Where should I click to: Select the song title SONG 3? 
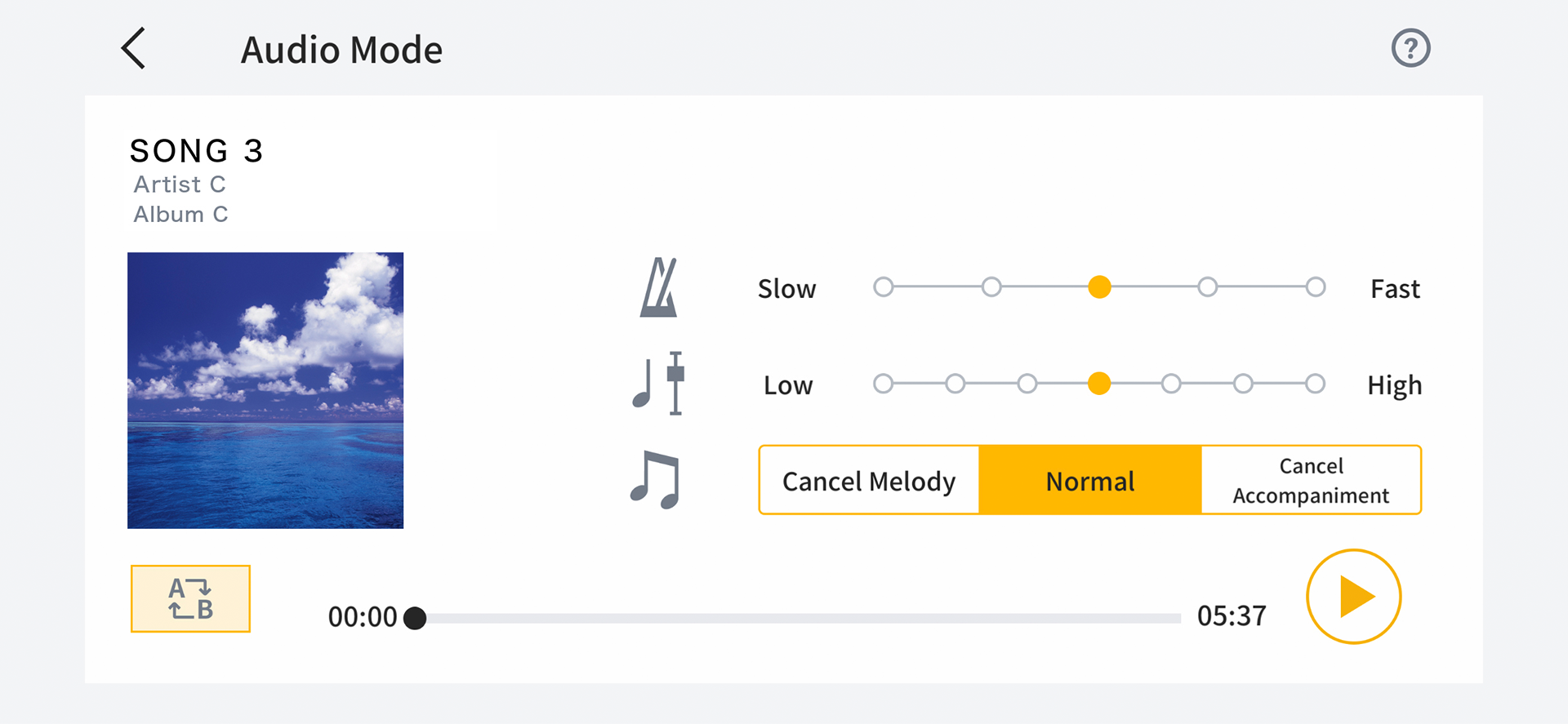[196, 151]
